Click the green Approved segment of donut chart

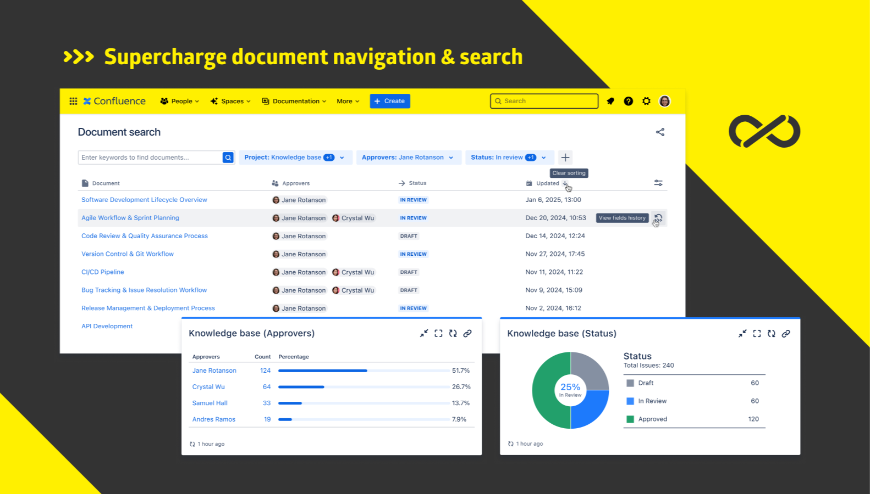tap(544, 390)
